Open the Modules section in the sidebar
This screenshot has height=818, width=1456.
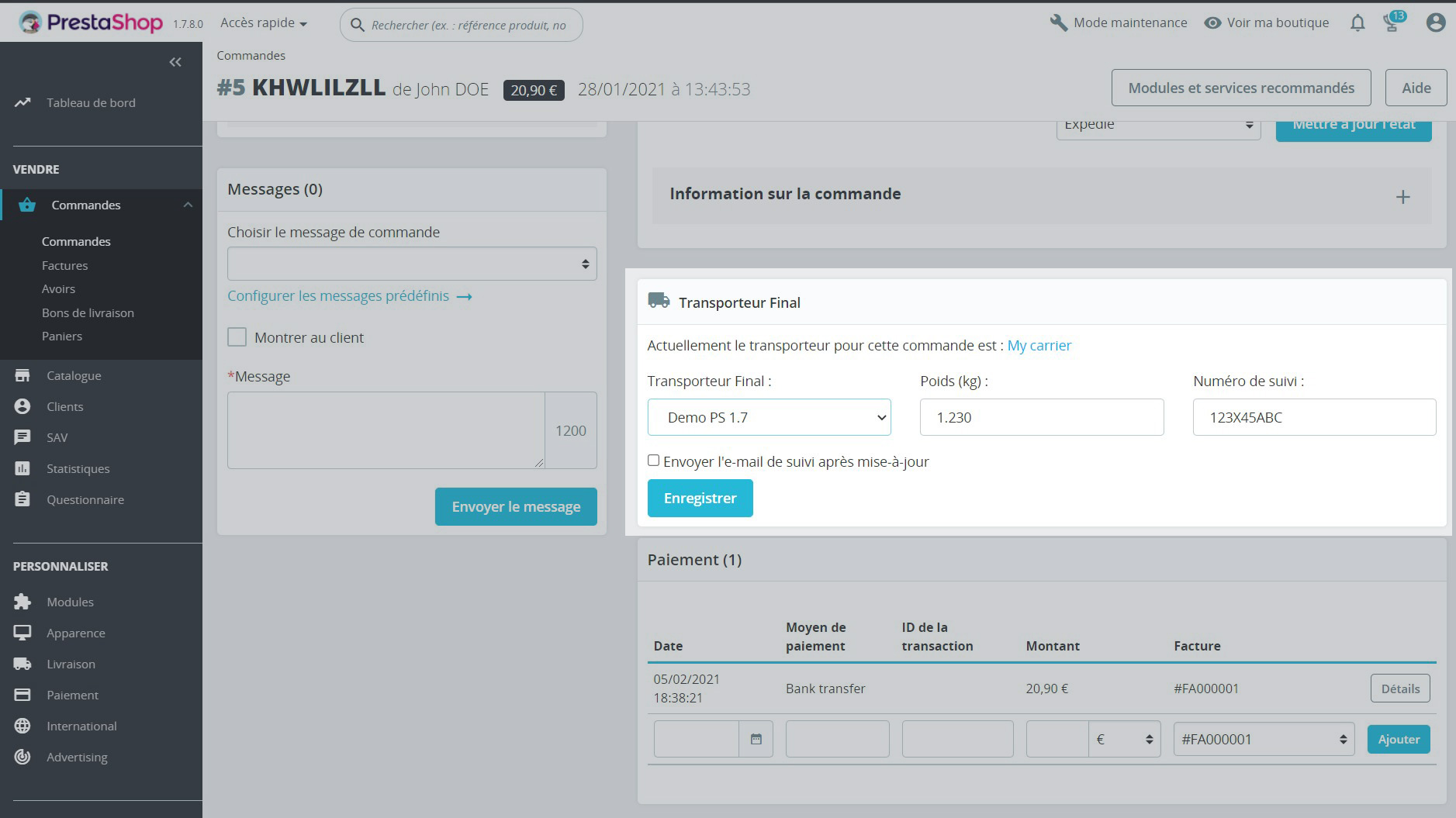70,602
